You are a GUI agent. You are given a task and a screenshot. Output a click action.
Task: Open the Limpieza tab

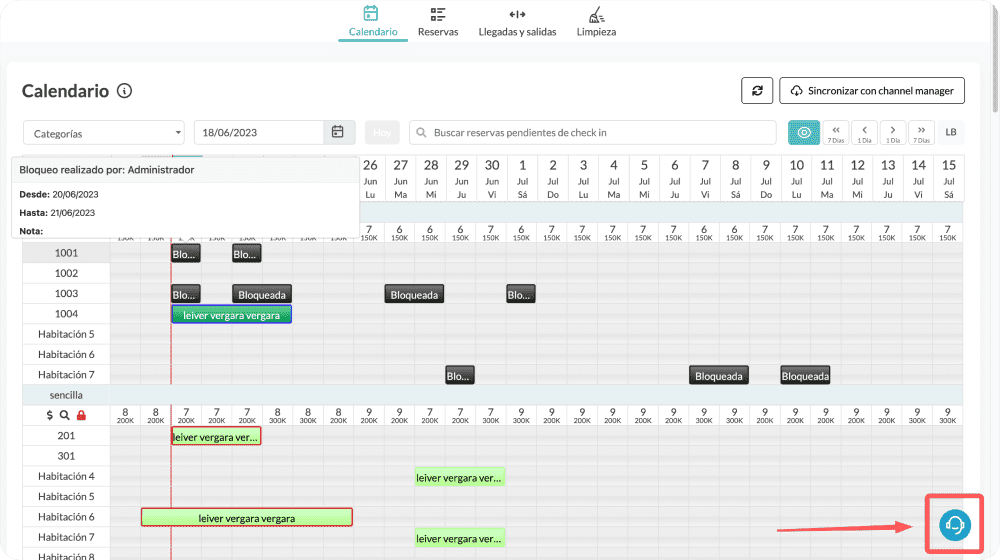click(596, 21)
